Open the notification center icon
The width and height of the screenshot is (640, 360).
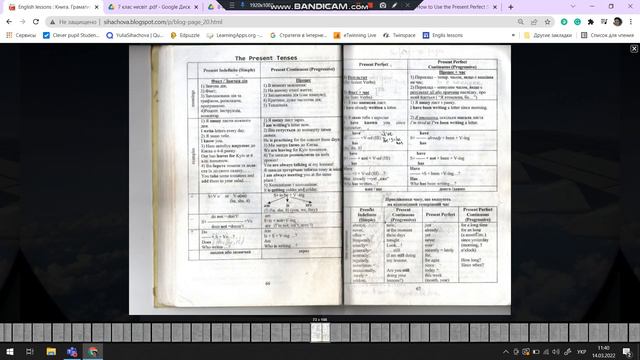click(627, 351)
